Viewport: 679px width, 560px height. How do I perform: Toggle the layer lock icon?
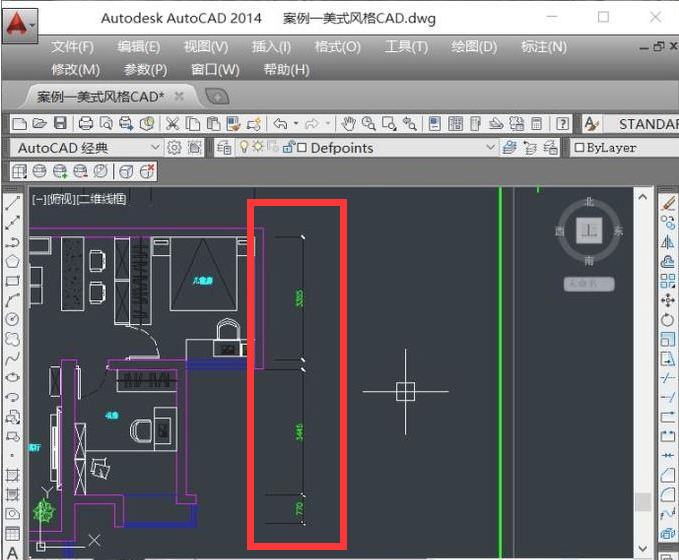[288, 148]
